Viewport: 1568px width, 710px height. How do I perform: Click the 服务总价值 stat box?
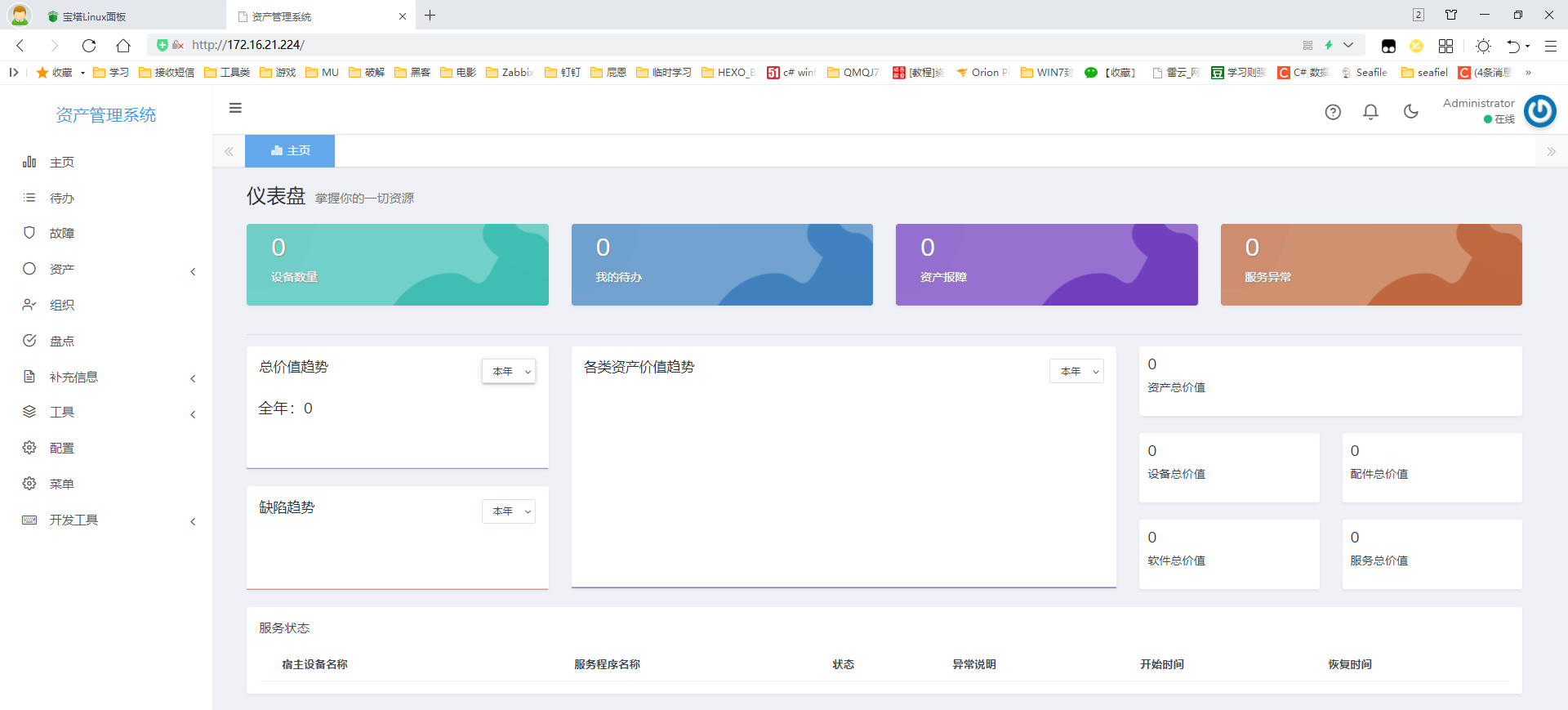[1432, 554]
